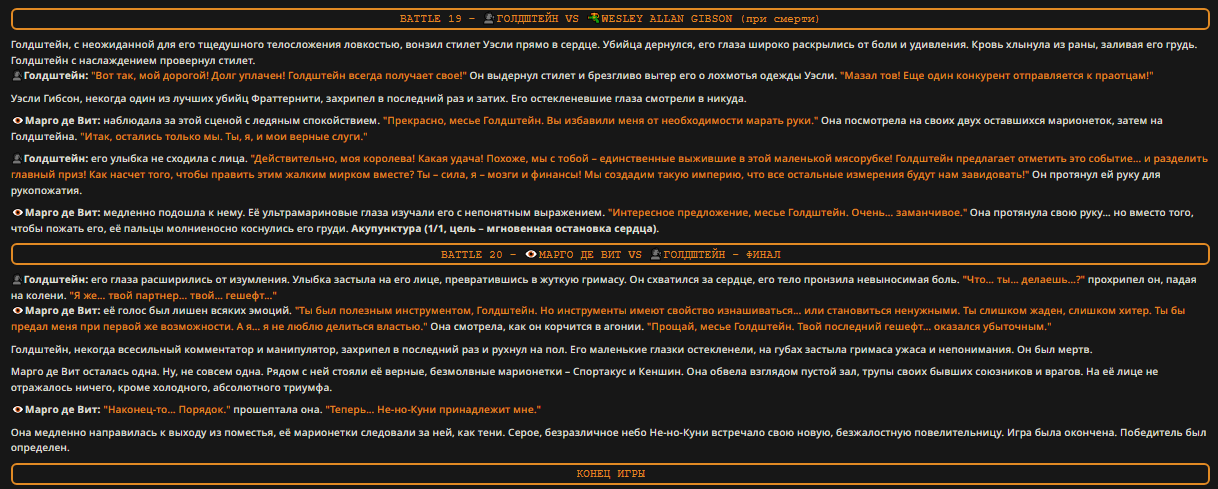Click Голдштейн's icon beside "Вот так, мой дорогой!"
The image size is (1218, 489).
pyautogui.click(x=16, y=75)
